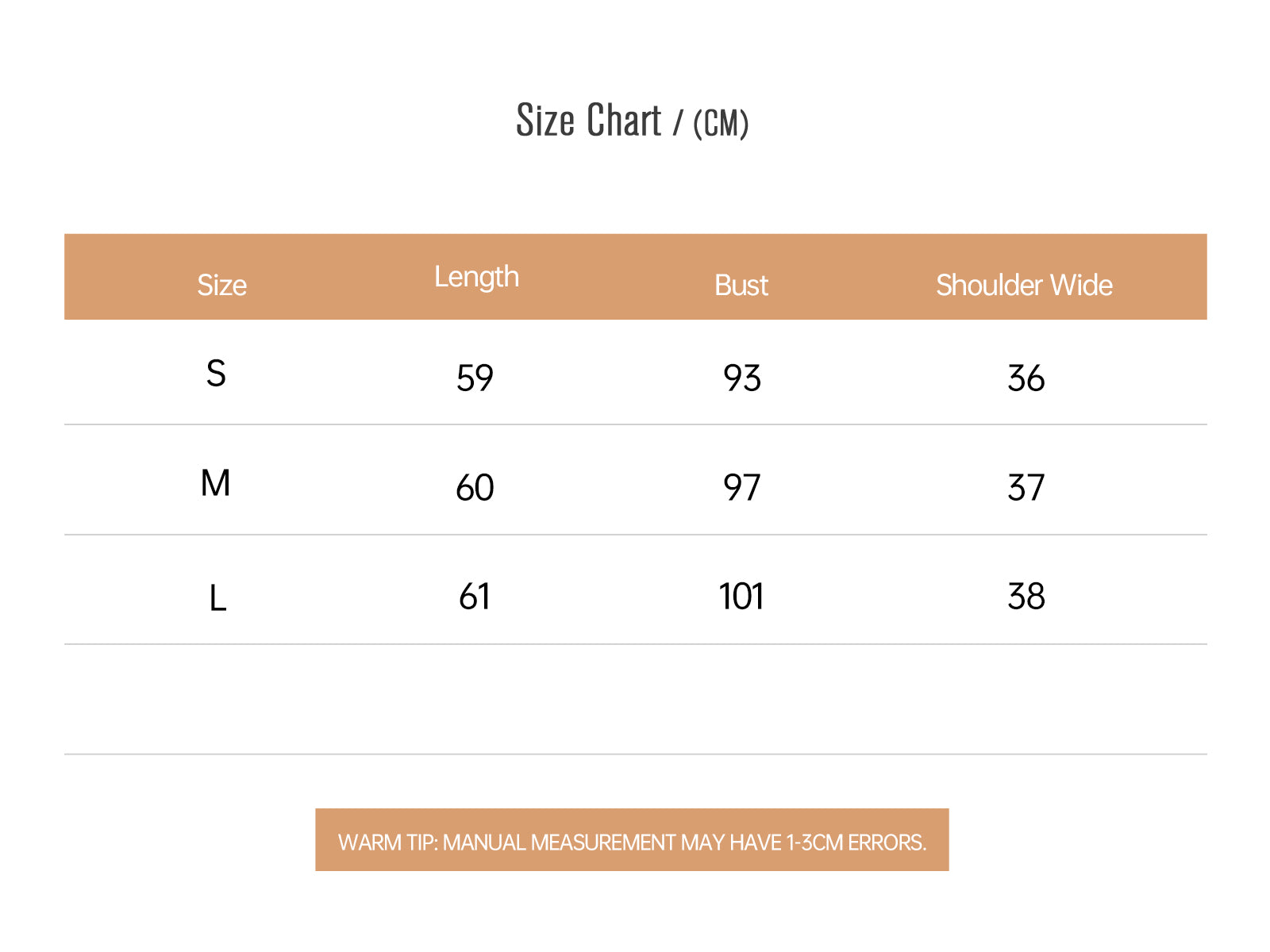Select length value 60
This screenshot has width=1270, height=952.
(x=475, y=487)
